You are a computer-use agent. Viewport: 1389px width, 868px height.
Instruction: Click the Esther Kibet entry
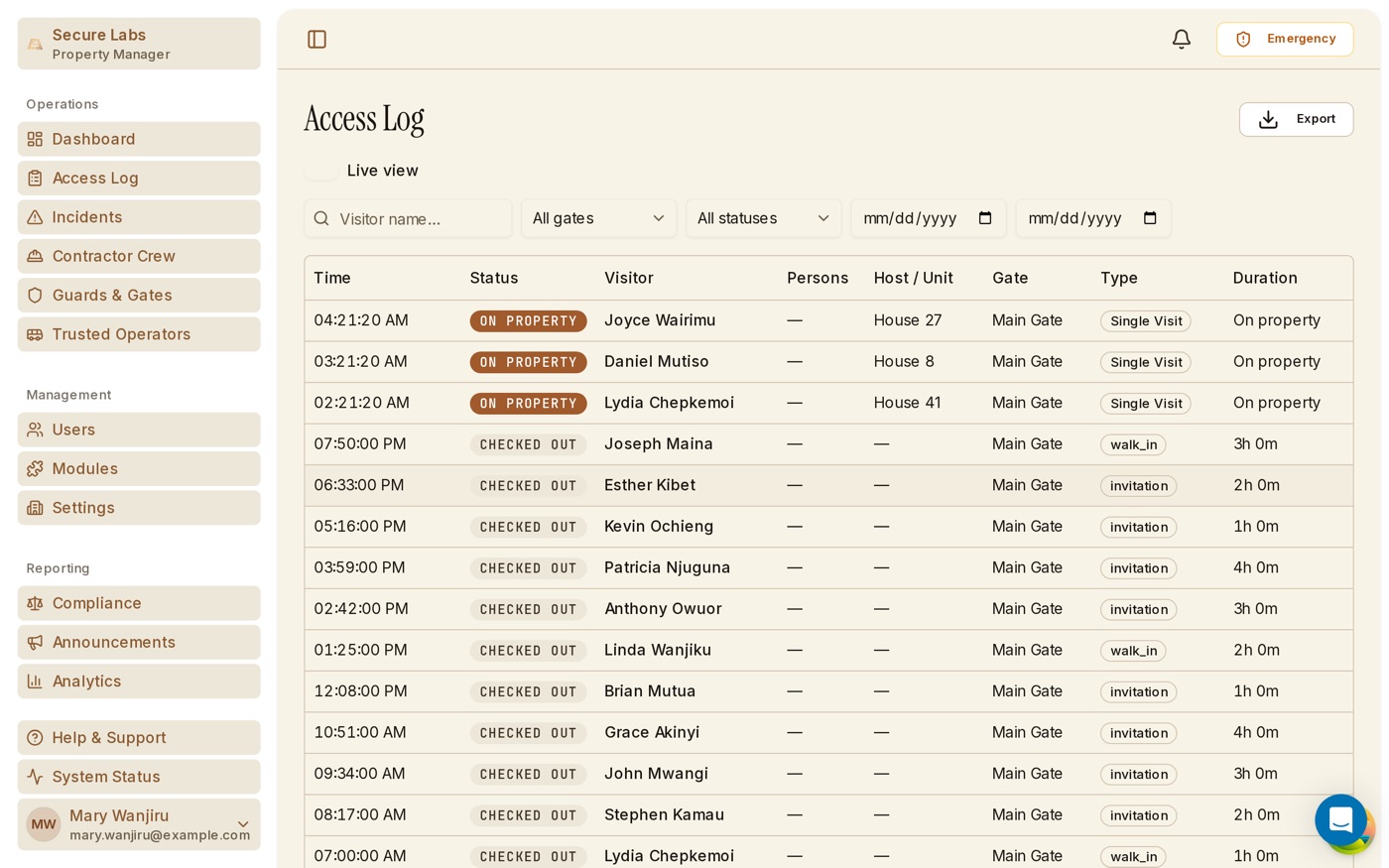pyautogui.click(x=828, y=485)
